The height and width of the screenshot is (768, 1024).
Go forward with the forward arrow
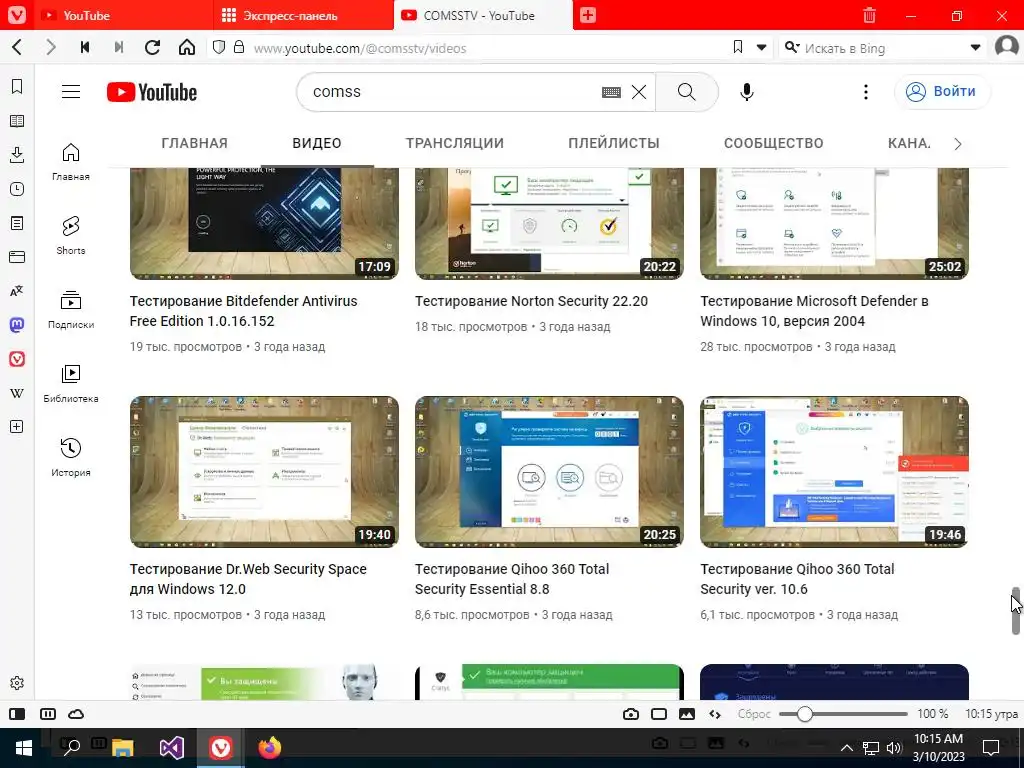click(51, 47)
